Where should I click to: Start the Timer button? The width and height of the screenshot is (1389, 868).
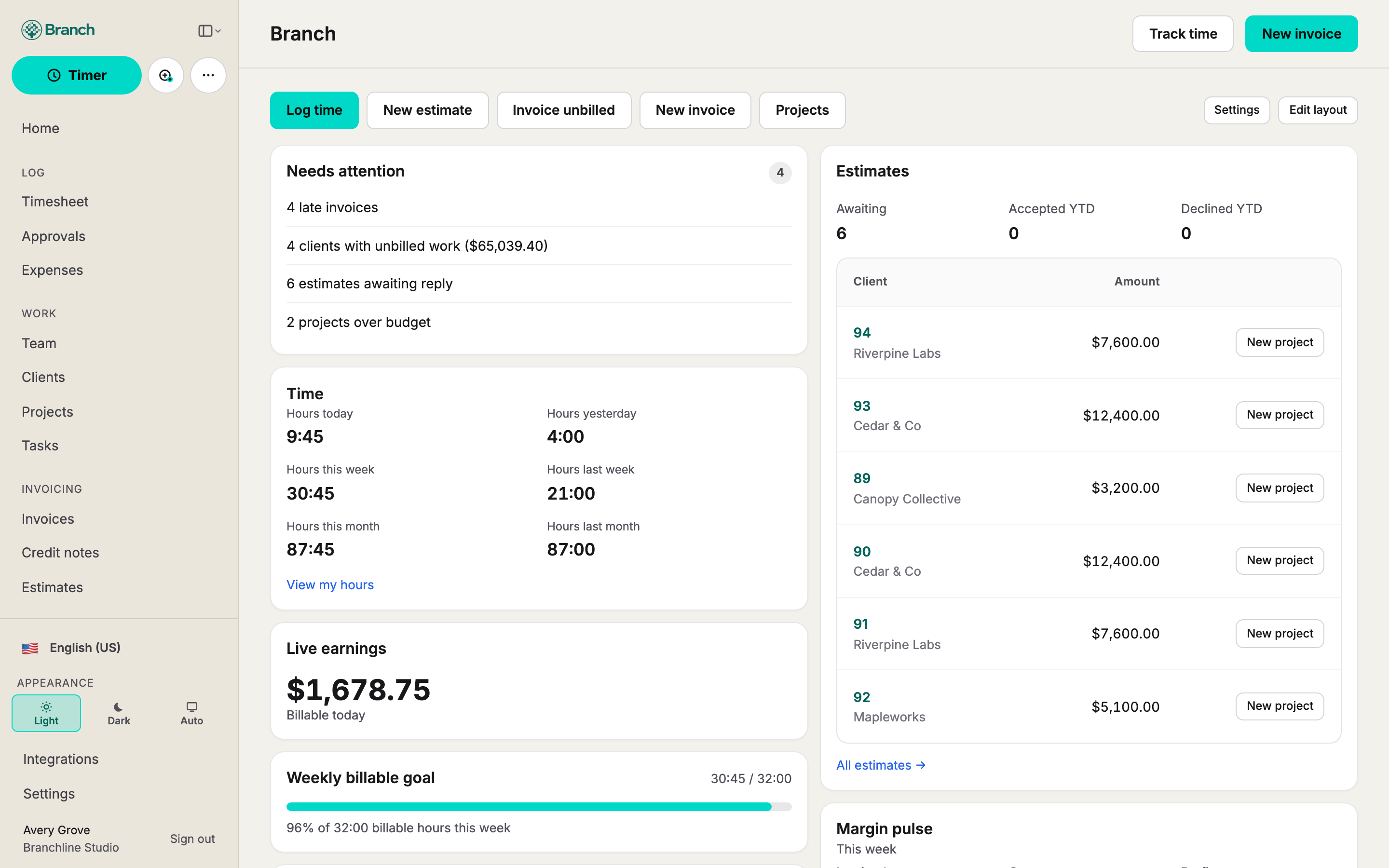(x=76, y=75)
